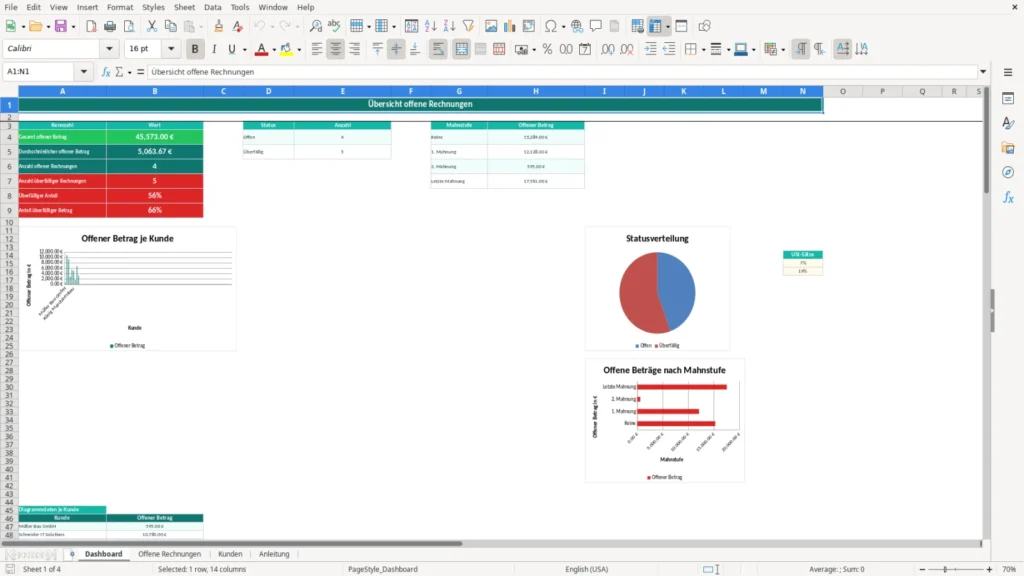Insert a comment
Screen dimensions: 1024x576
(x=596, y=26)
